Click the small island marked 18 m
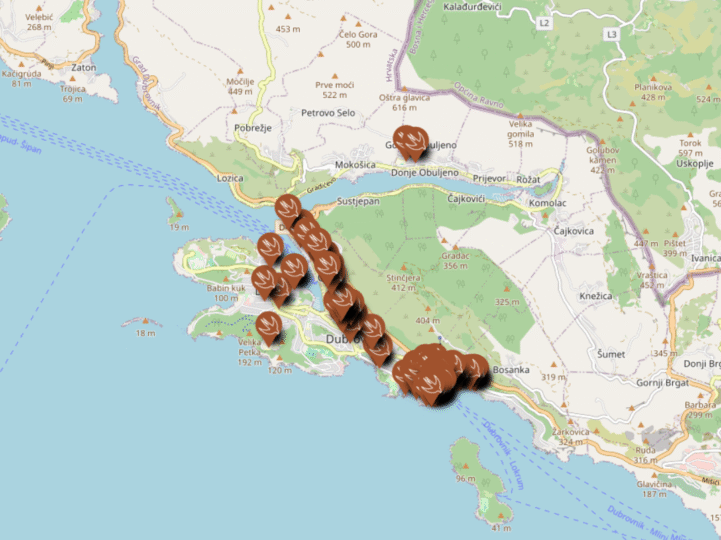Screen dimensions: 721x540 point(143,323)
